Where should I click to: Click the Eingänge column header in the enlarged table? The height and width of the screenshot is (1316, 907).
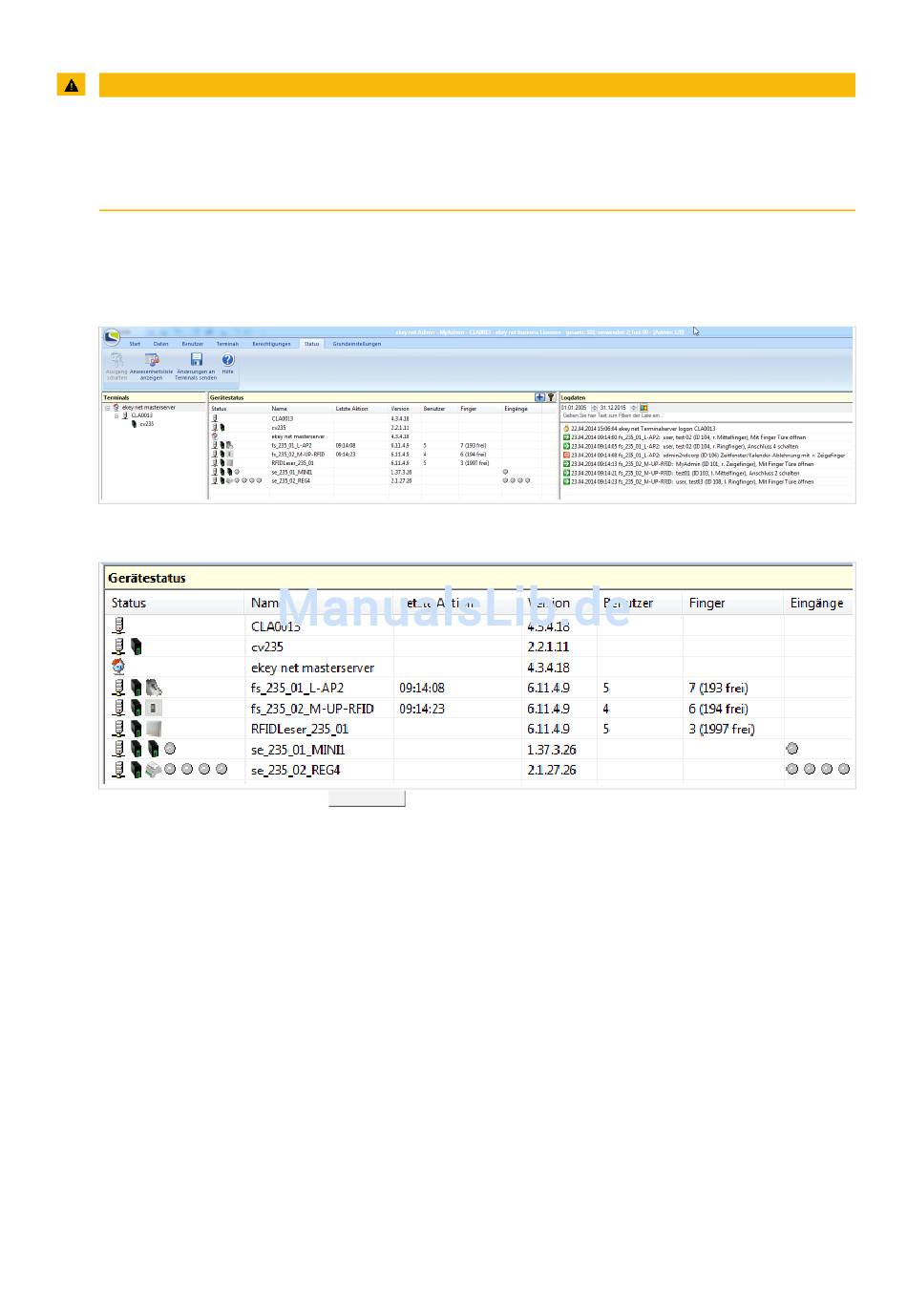(817, 603)
